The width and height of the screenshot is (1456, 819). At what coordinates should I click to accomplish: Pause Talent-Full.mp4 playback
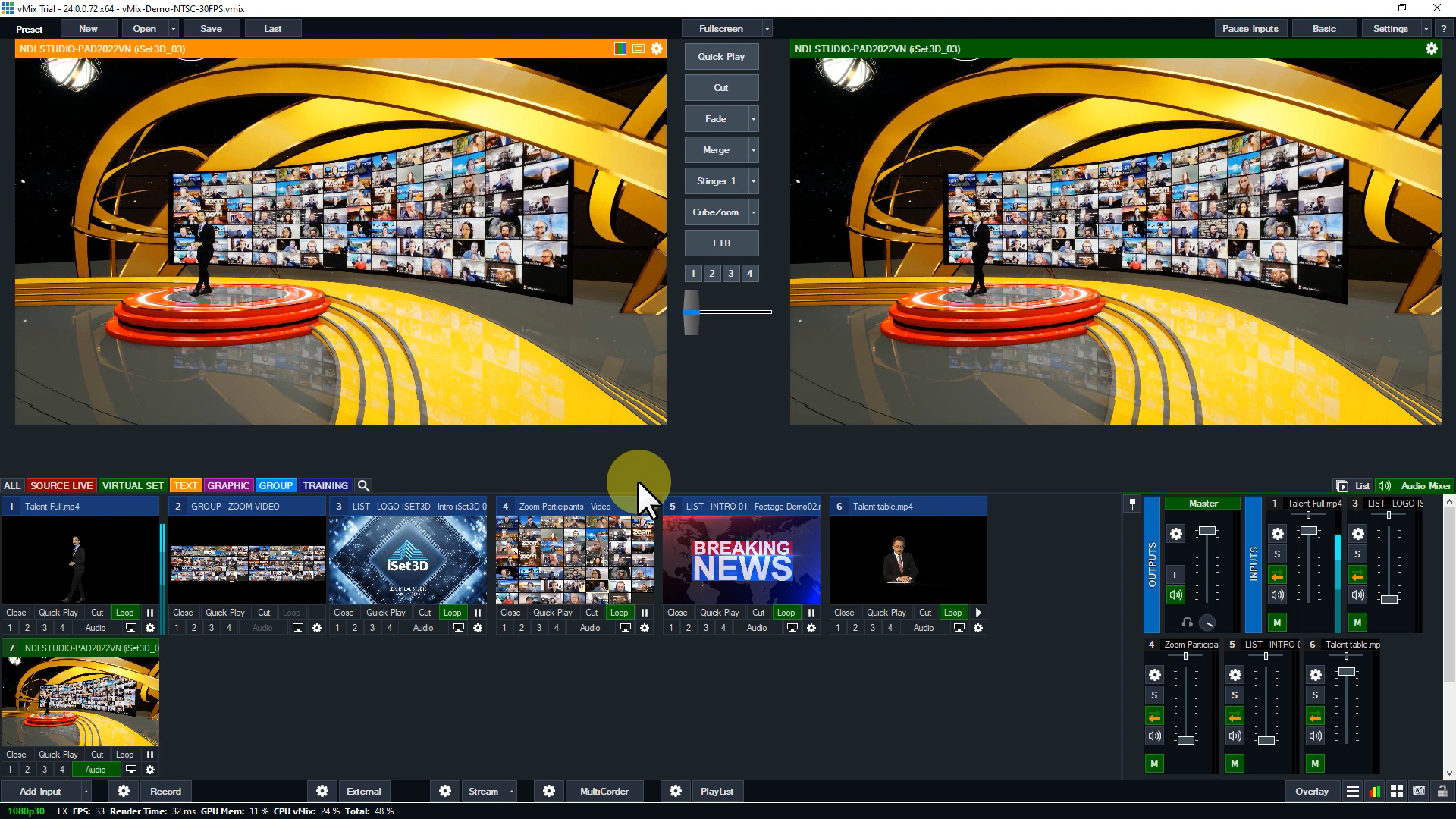coord(150,613)
